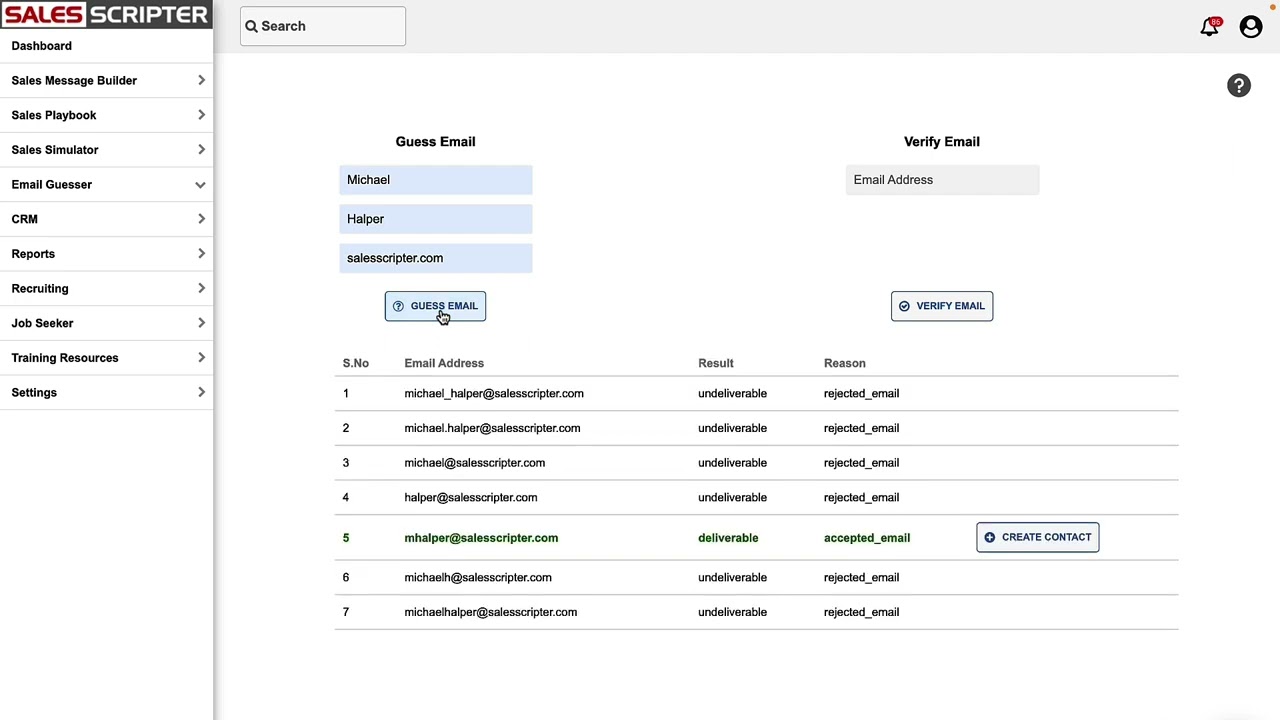
Task: Expand the Reports chevron
Action: [201, 254]
